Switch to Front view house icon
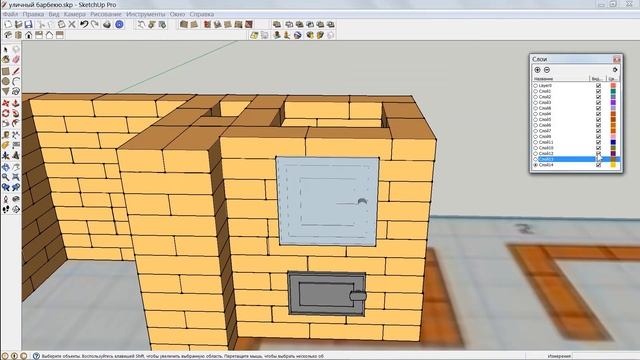The height and width of the screenshot is (360, 640). click(29, 35)
